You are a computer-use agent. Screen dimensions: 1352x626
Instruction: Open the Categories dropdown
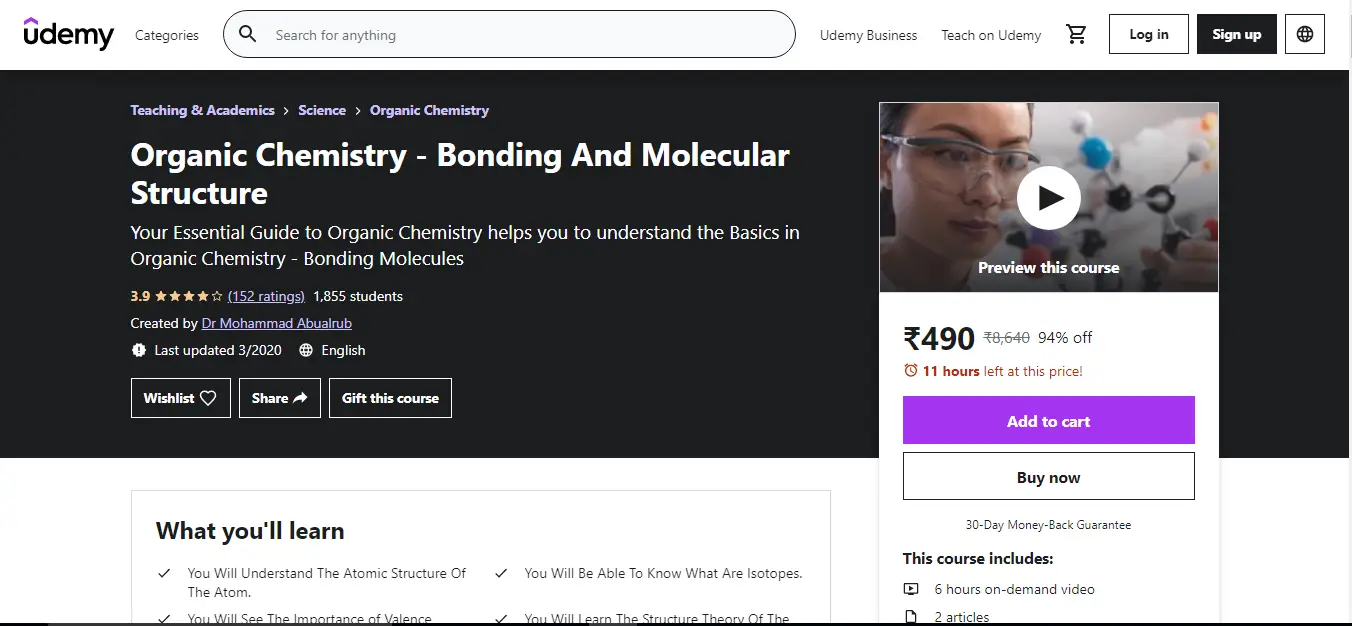[x=166, y=34]
